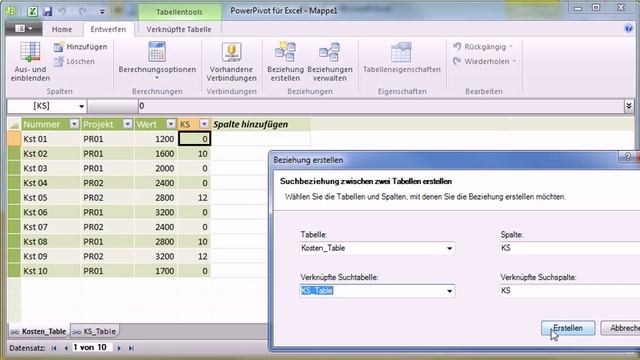Click KS value 12 in Kst 09 row
Viewport: 640px width, 360px height.
point(194,256)
